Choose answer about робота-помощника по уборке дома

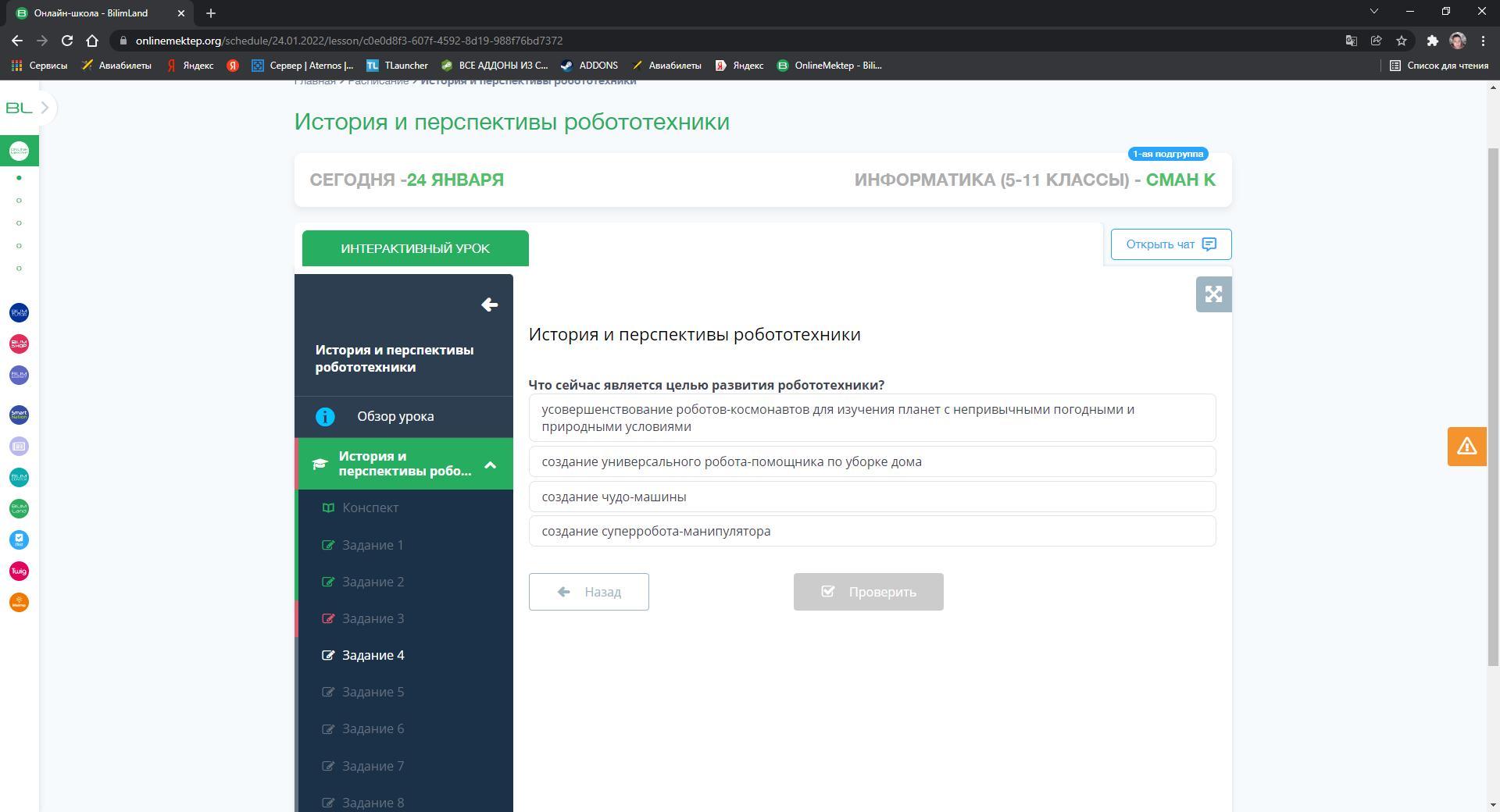point(871,462)
